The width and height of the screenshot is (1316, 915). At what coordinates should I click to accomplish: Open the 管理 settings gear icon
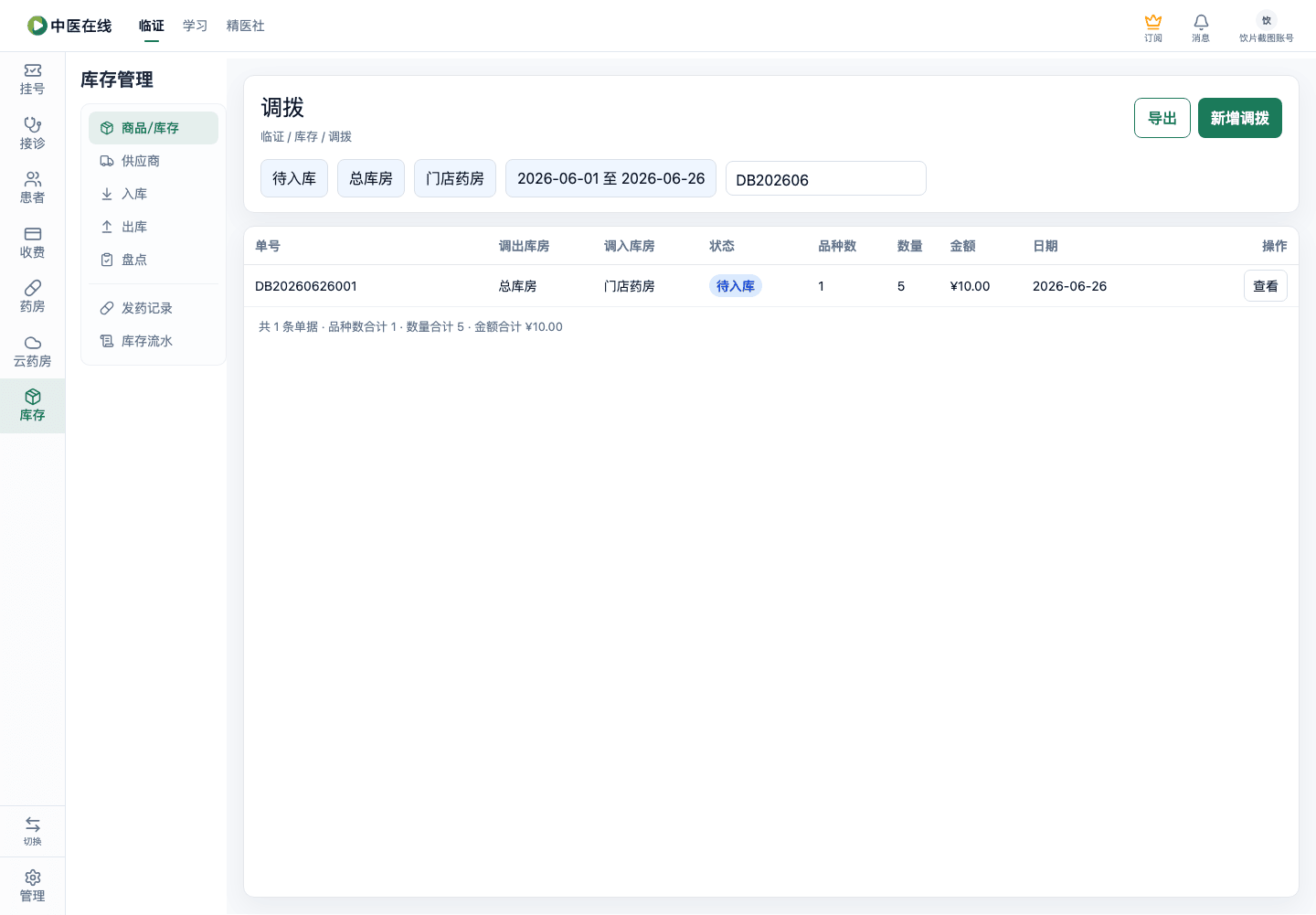point(33,878)
